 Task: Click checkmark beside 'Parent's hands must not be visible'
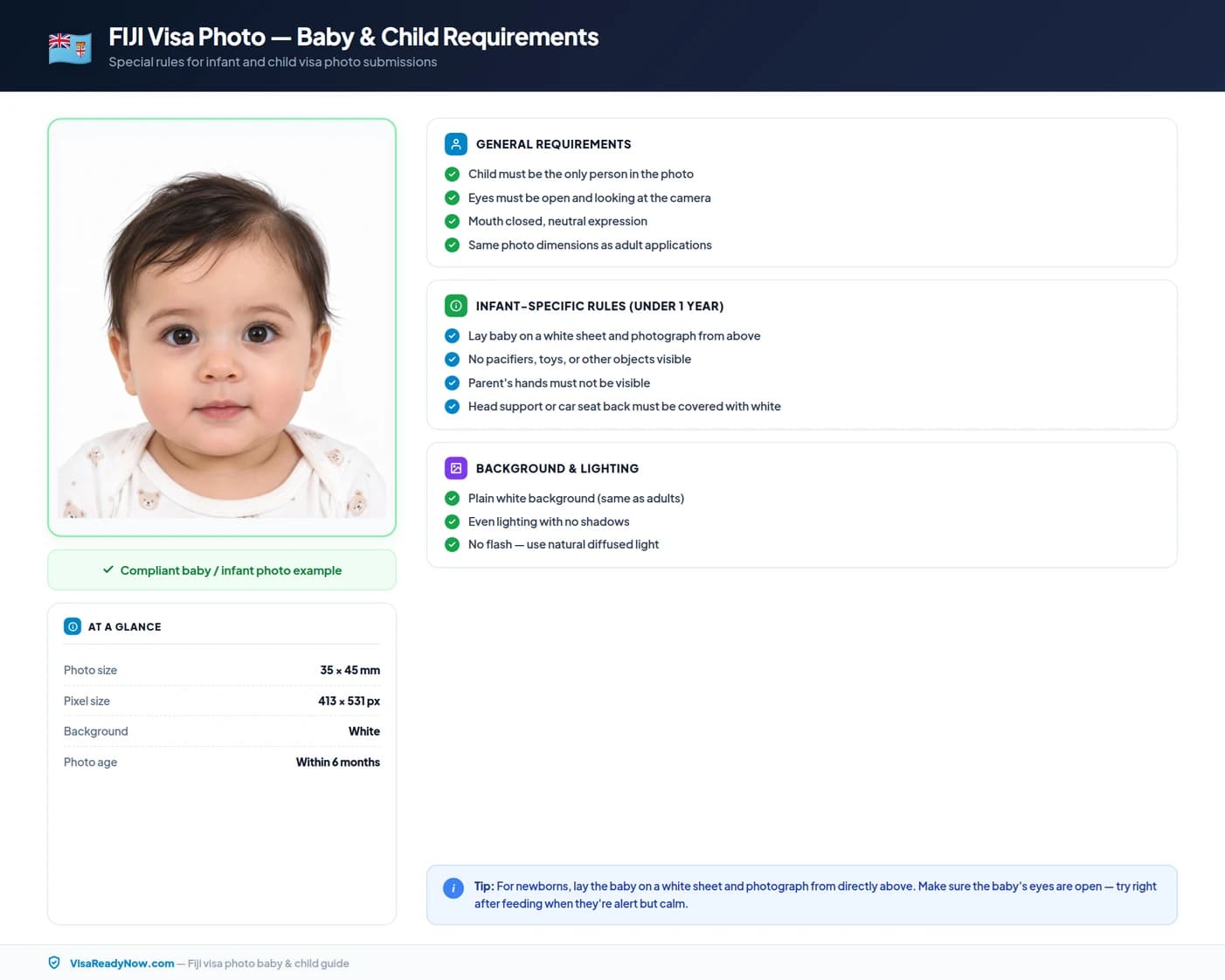click(x=452, y=383)
